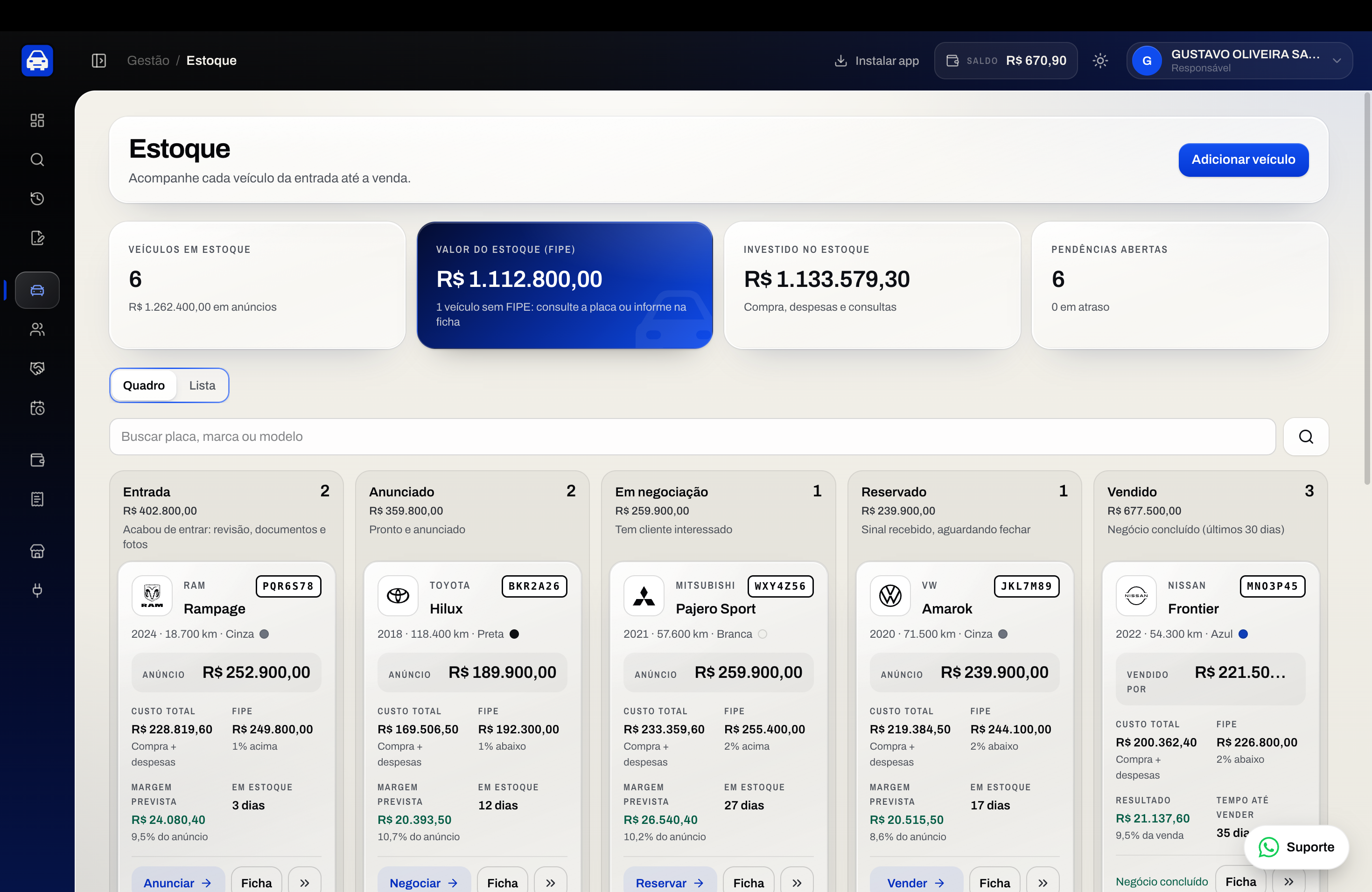Expand more actions chevrons on Frontier card
Viewport: 1372px width, 892px height.
tap(1288, 881)
